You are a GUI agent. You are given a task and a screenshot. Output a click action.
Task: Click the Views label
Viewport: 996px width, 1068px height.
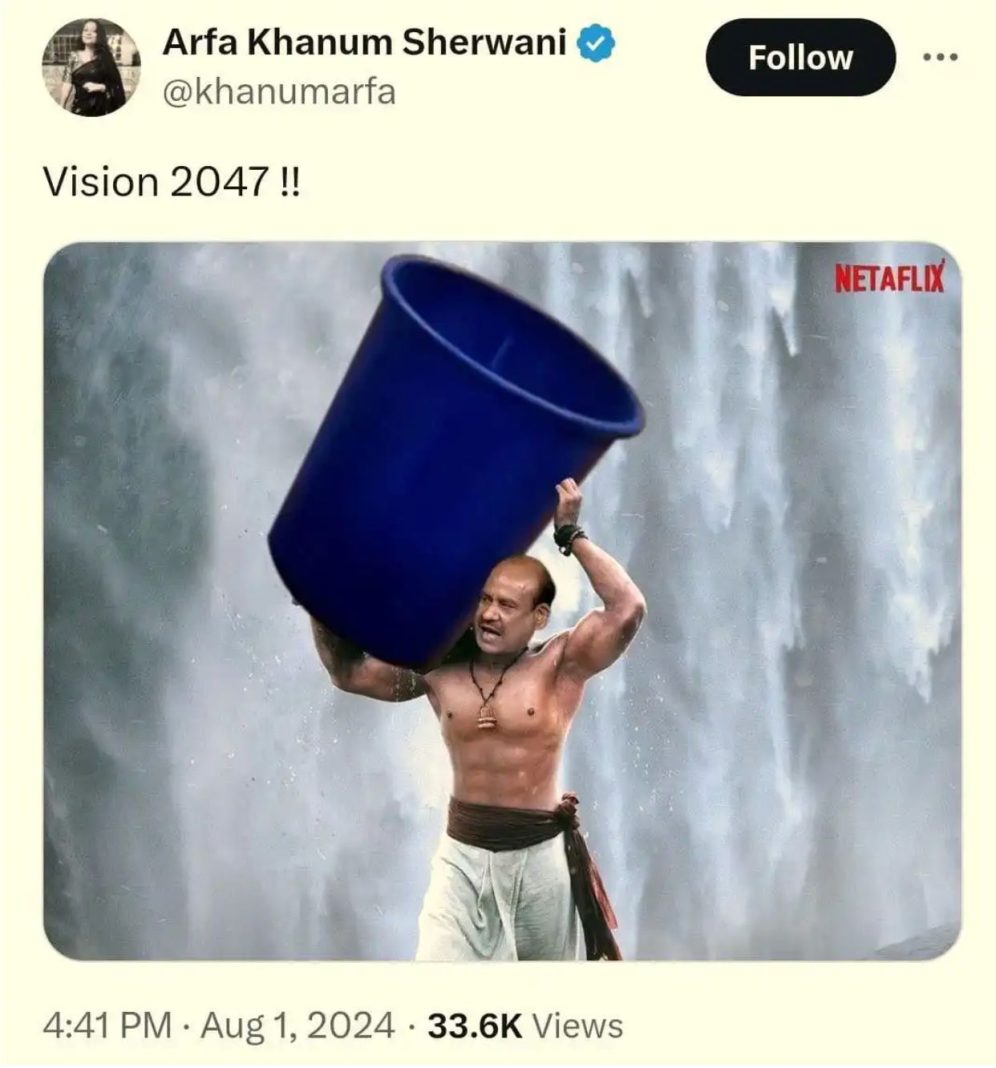click(577, 1026)
